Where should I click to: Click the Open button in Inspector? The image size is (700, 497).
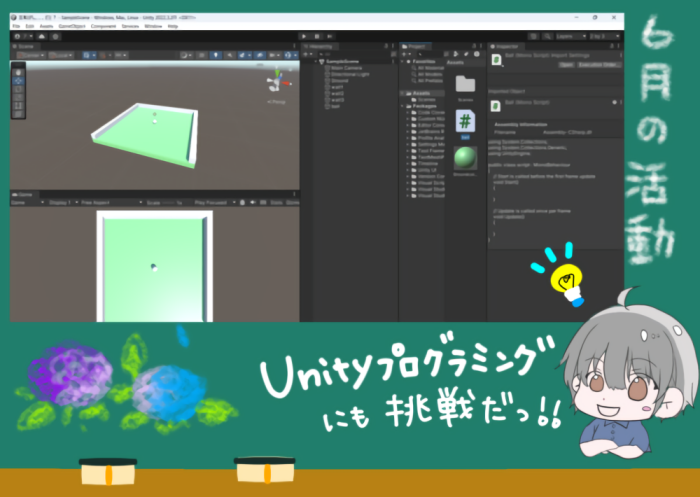[566, 64]
